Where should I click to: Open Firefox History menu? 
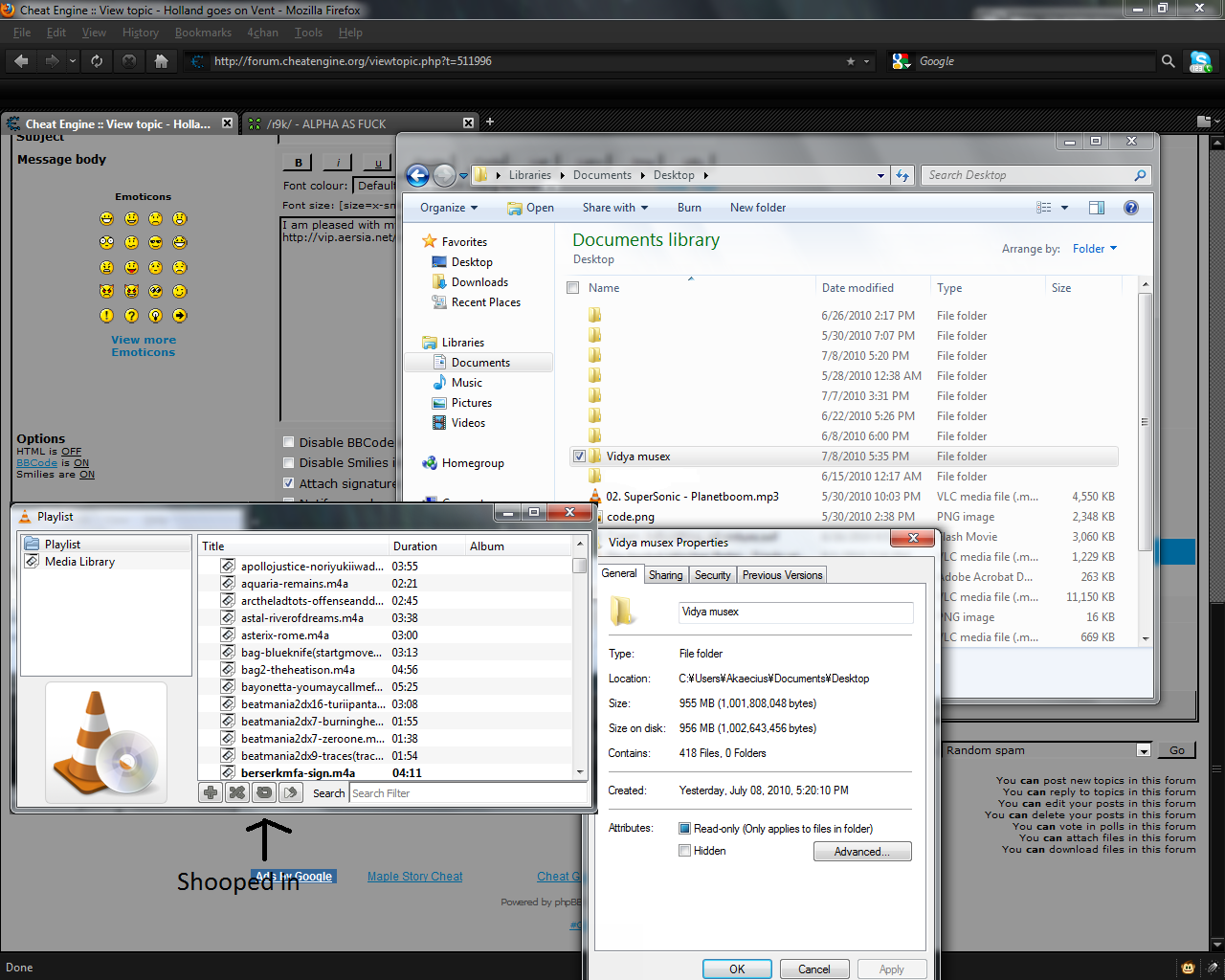[141, 33]
